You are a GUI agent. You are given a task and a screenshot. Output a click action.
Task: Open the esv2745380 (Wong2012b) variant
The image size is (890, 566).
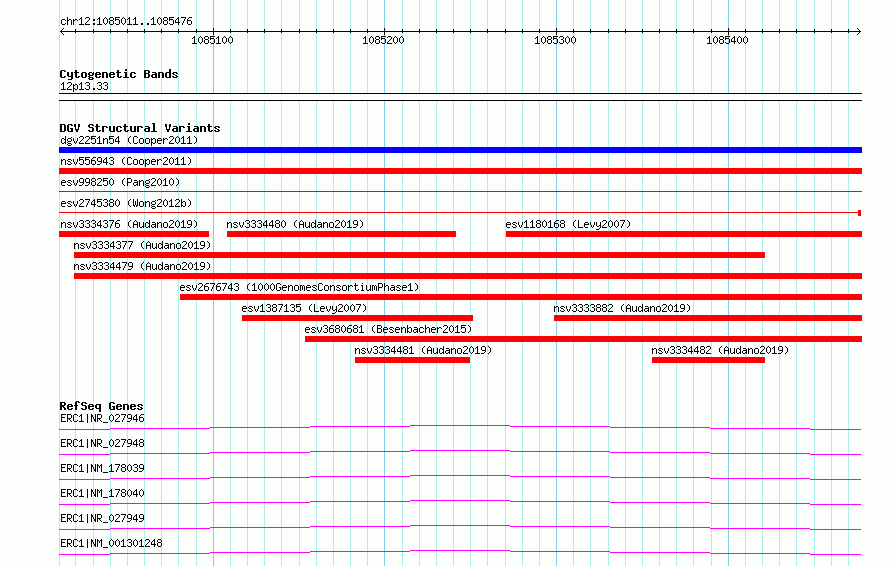[126, 203]
